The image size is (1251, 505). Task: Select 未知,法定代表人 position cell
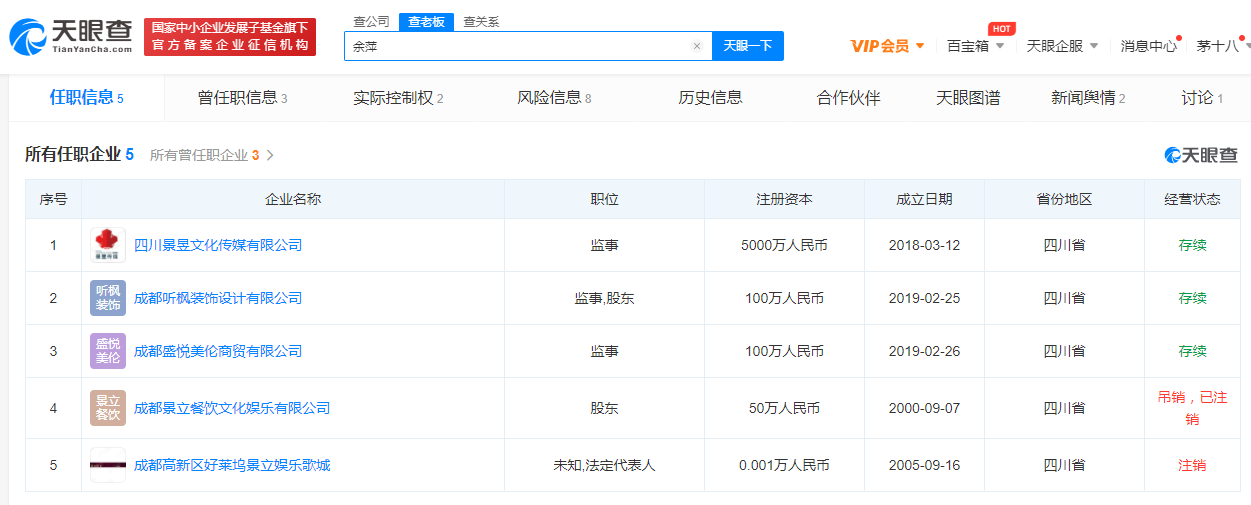(x=604, y=465)
